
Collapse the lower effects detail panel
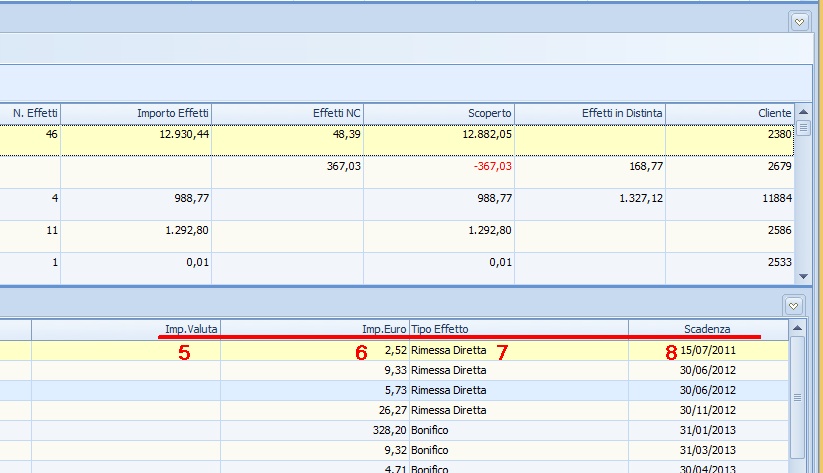793,304
